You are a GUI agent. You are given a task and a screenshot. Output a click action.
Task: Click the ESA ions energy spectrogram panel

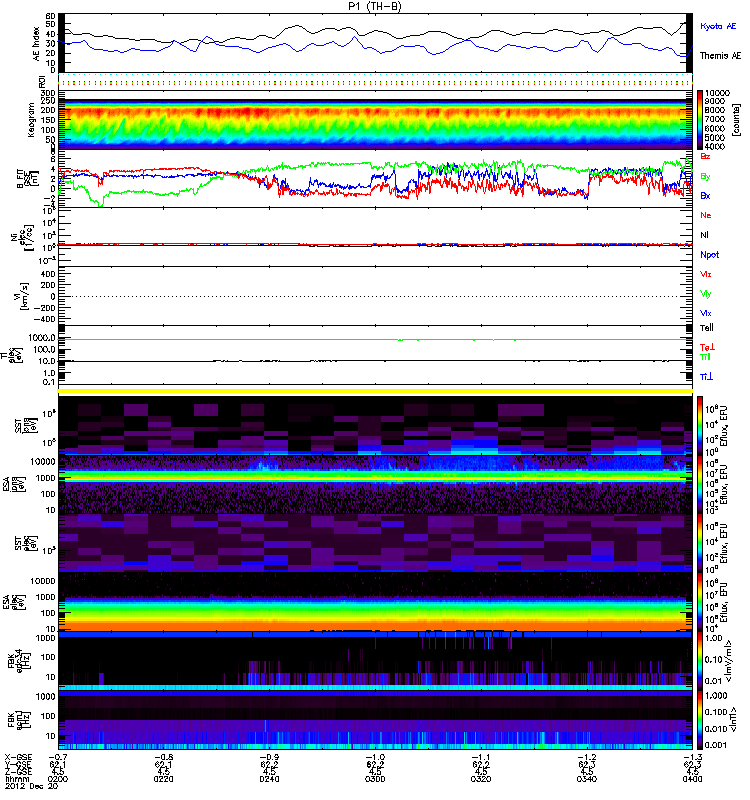[x=375, y=484]
